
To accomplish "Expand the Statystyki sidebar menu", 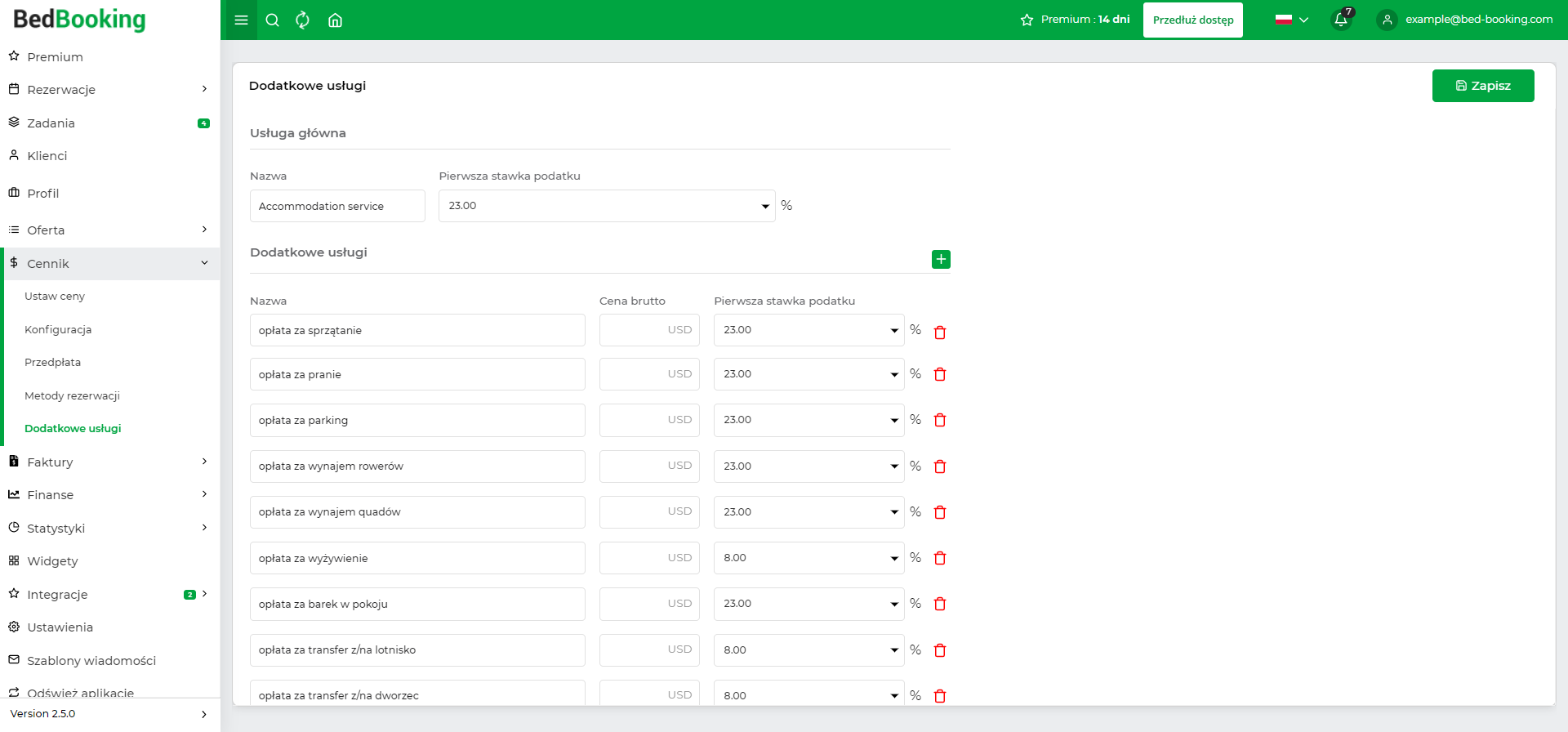I will (109, 528).
